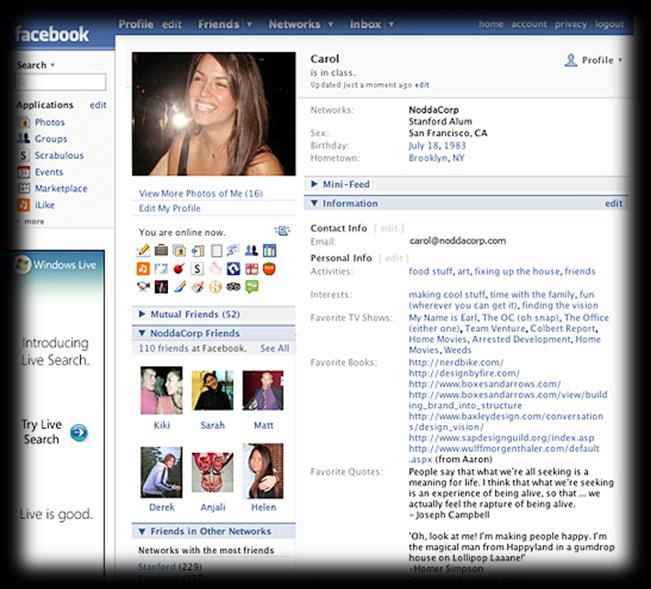This screenshot has width=651, height=589.
Task: Open Kiki's friend thumbnail
Action: pyautogui.click(x=162, y=390)
